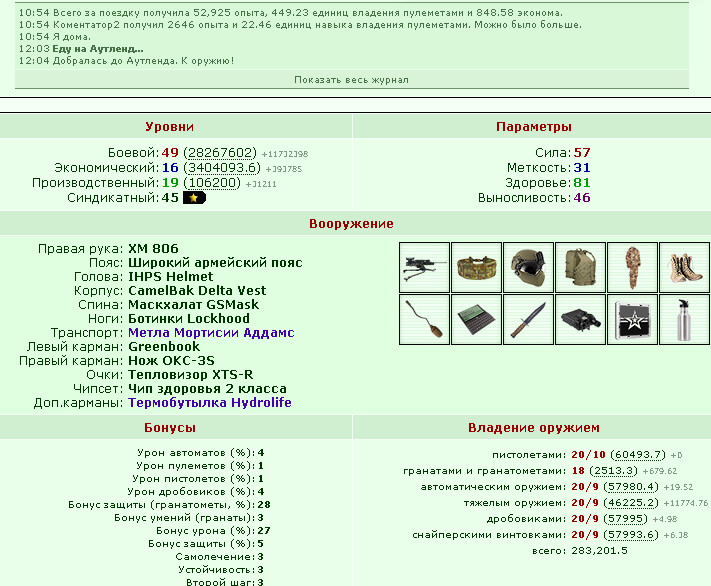Screen dimensions: 711x586
Task: Click the Широкий армейский пояс name
Action: pyautogui.click(x=215, y=263)
